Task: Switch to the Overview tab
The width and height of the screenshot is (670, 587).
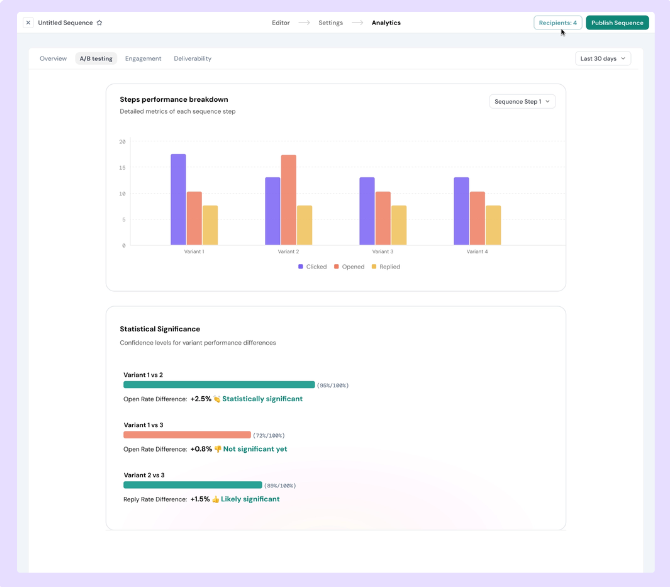Action: click(53, 59)
